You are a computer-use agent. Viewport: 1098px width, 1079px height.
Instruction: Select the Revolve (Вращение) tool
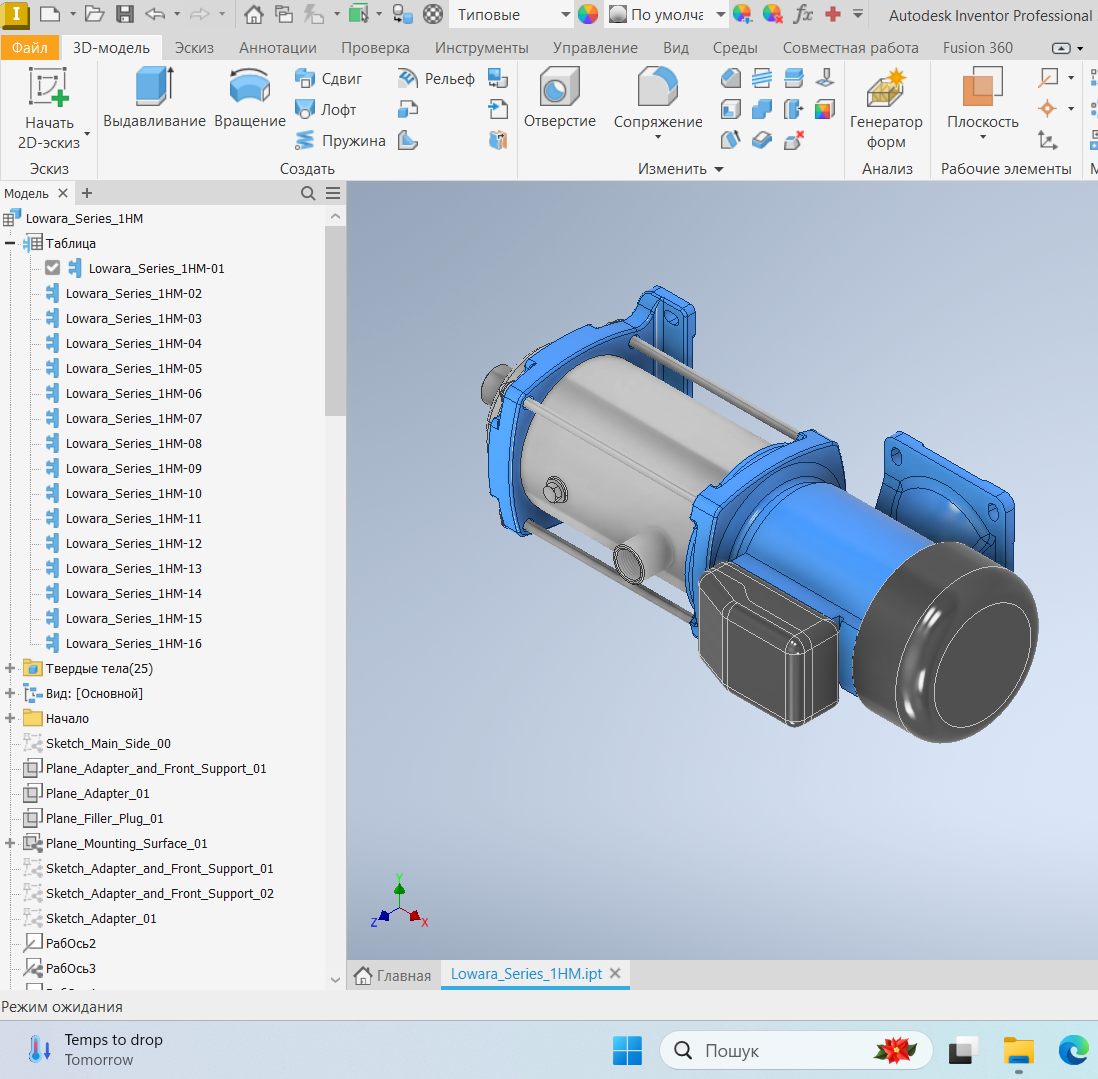click(249, 98)
